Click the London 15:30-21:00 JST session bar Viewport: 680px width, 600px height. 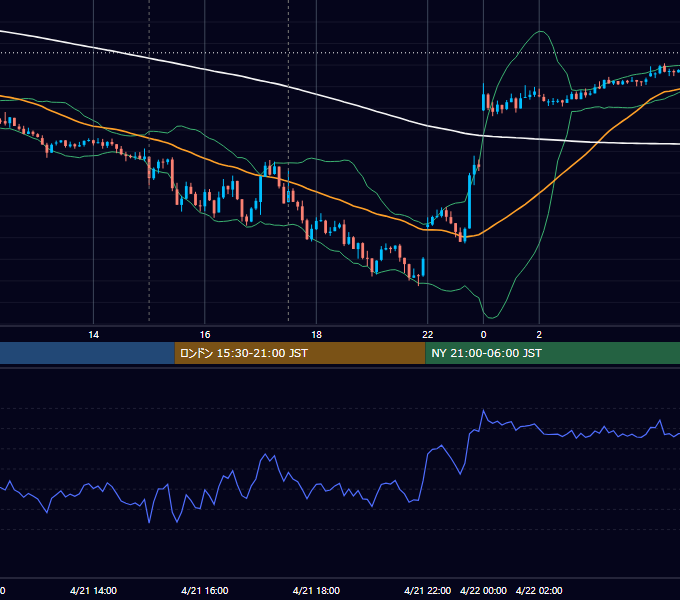pos(300,353)
